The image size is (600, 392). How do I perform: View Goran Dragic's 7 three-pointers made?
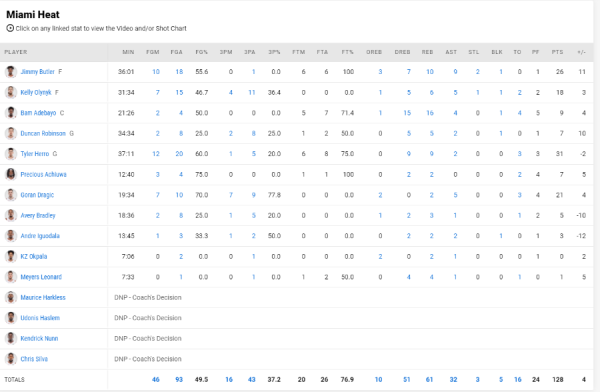(x=231, y=195)
